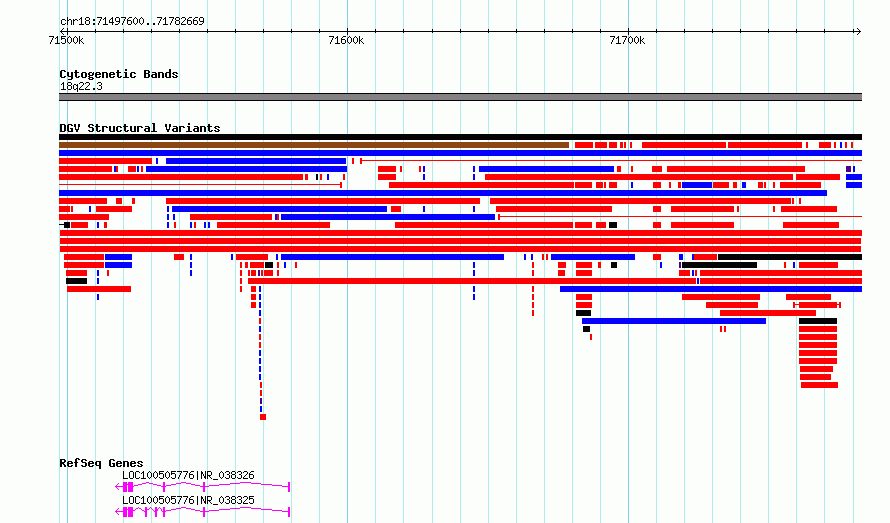Image resolution: width=890 pixels, height=523 pixels.
Task: Open the LOC100505776|NR_038326 gene label
Action: [x=188, y=475]
